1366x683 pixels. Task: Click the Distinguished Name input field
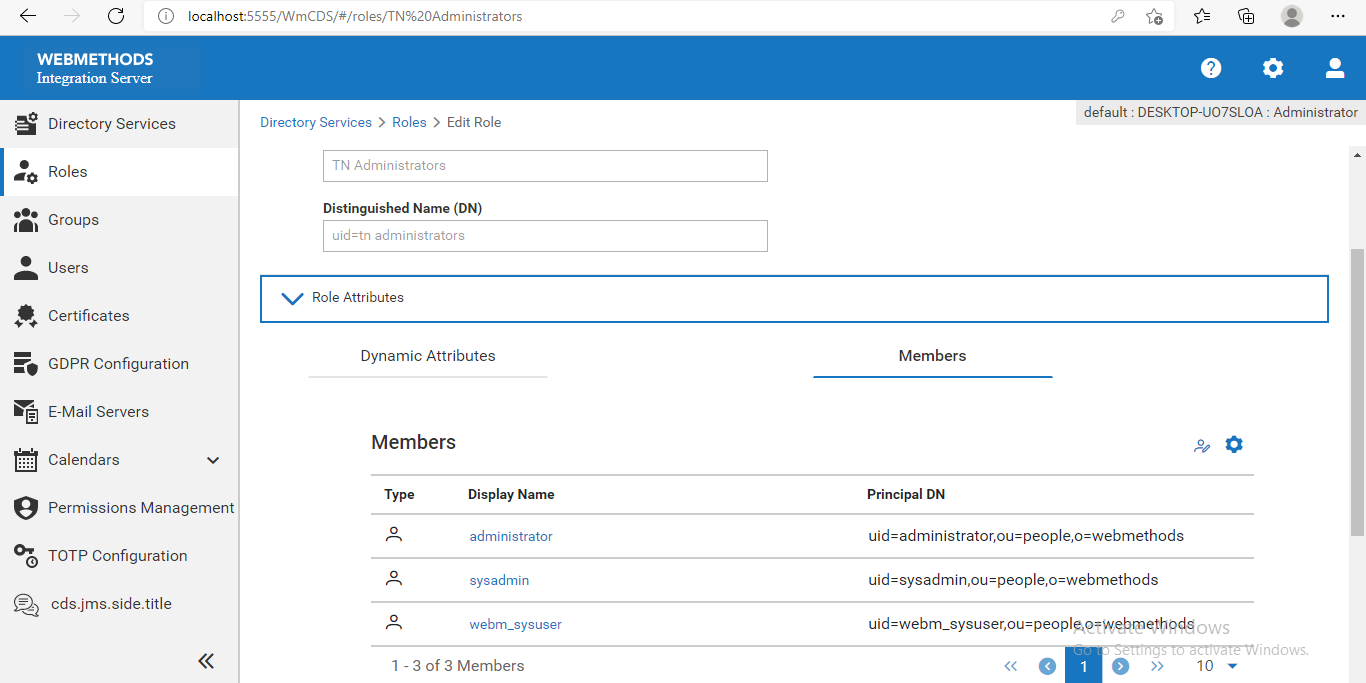tap(545, 236)
